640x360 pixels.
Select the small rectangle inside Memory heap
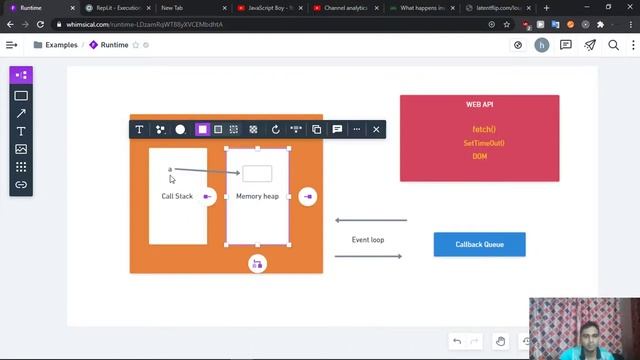(x=257, y=173)
